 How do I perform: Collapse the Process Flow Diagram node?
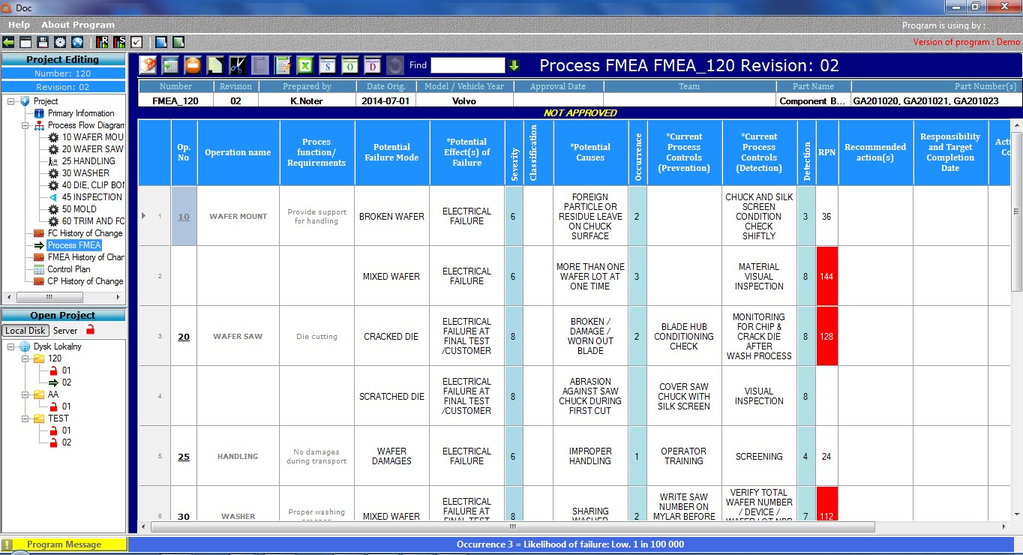[x=25, y=125]
